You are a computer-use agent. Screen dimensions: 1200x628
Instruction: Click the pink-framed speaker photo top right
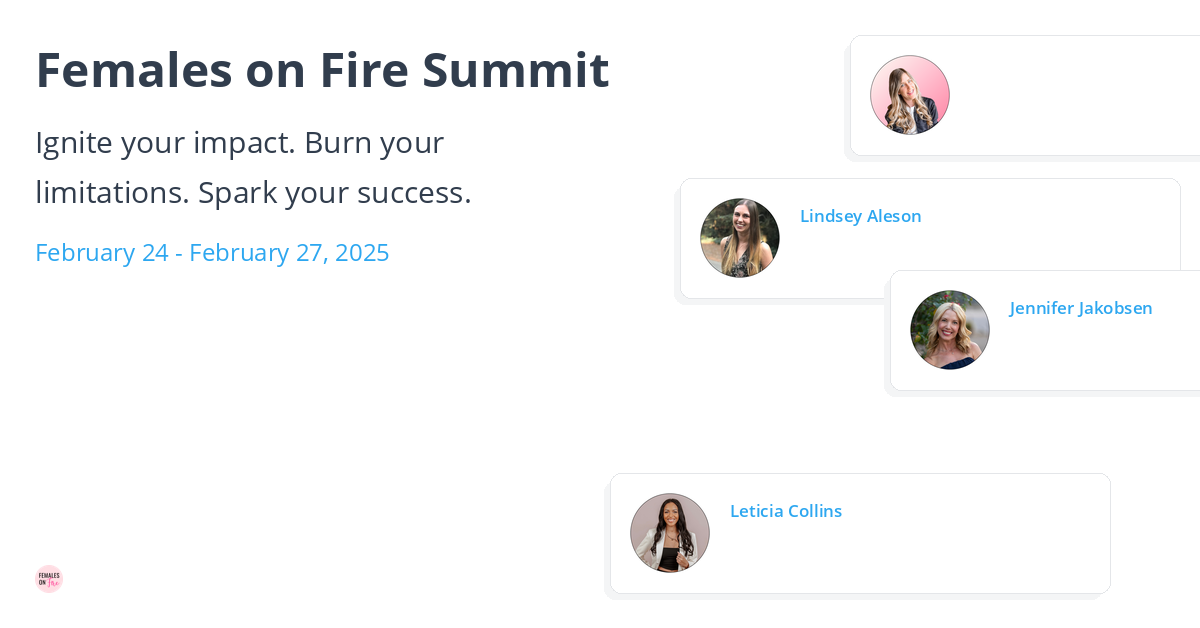tap(909, 94)
